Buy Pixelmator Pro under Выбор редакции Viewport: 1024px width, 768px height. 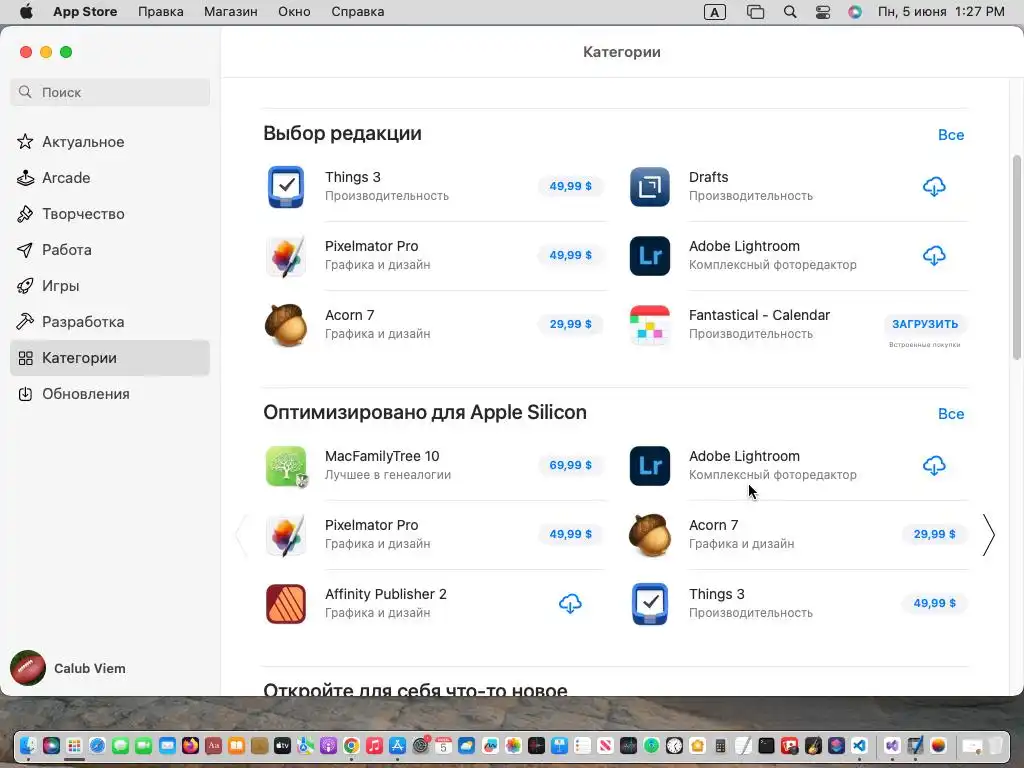click(570, 255)
